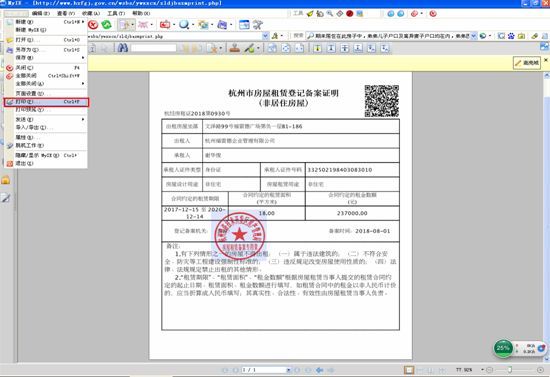550x377 pixels.
Task: Click the binoculars find icon
Action: pos(122,48)
